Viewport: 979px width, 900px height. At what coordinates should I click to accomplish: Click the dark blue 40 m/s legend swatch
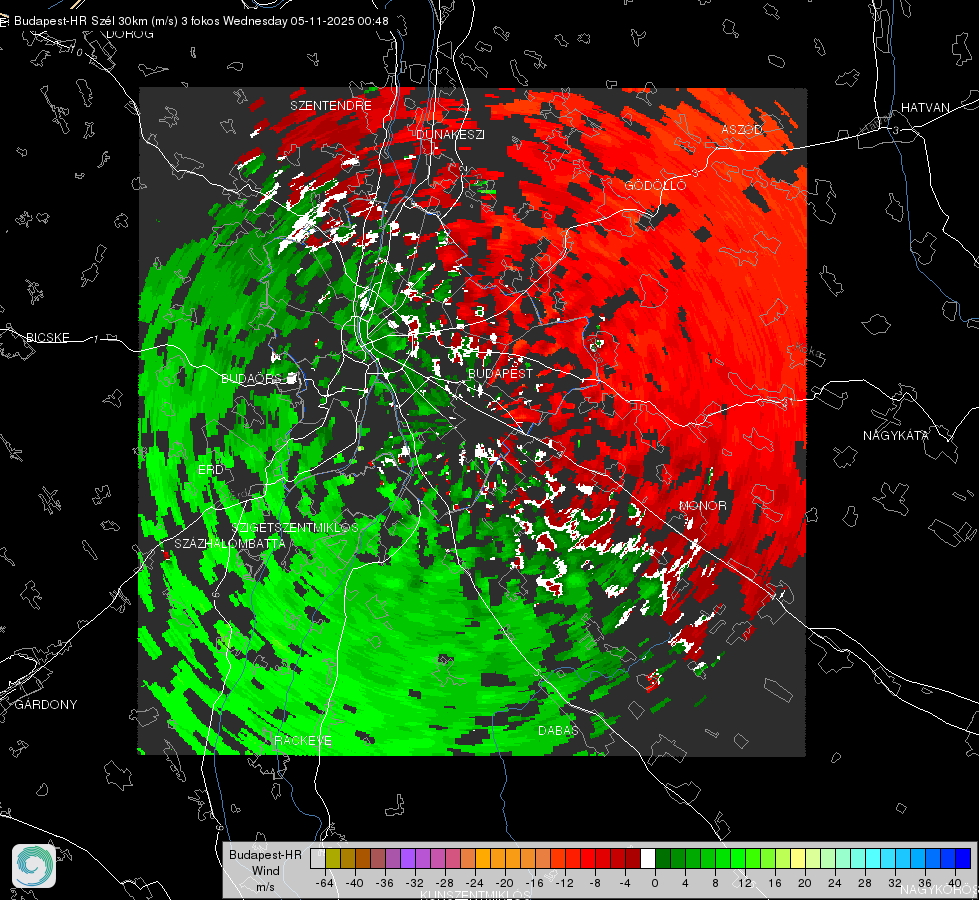pos(963,859)
